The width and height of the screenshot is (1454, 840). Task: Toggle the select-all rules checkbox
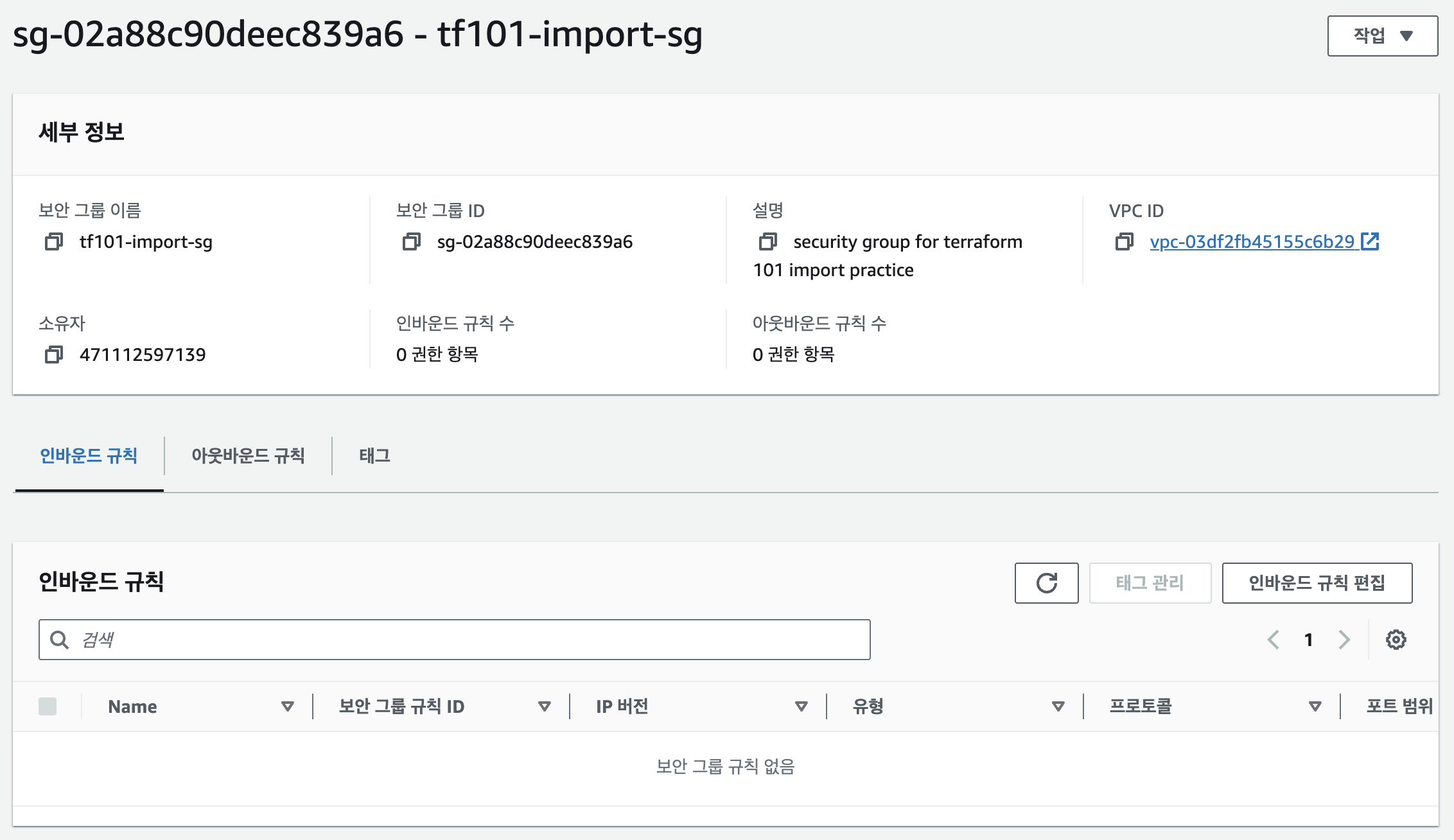point(48,706)
